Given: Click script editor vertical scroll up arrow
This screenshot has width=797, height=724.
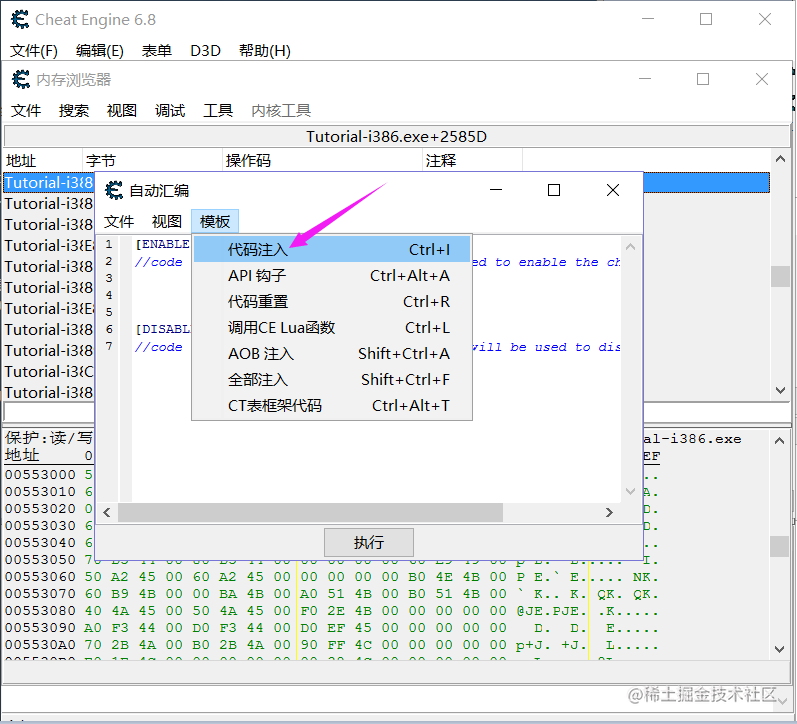Looking at the screenshot, I should pyautogui.click(x=630, y=247).
